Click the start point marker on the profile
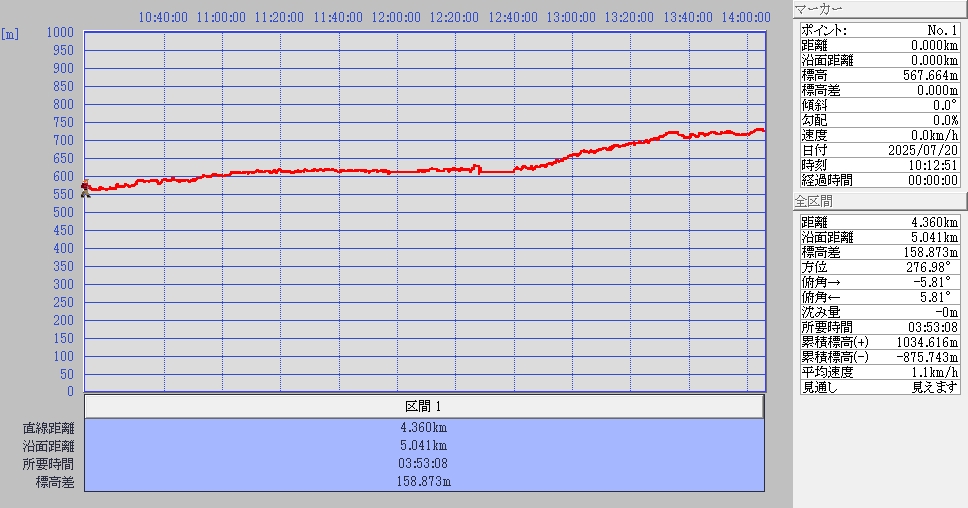 pos(85,188)
